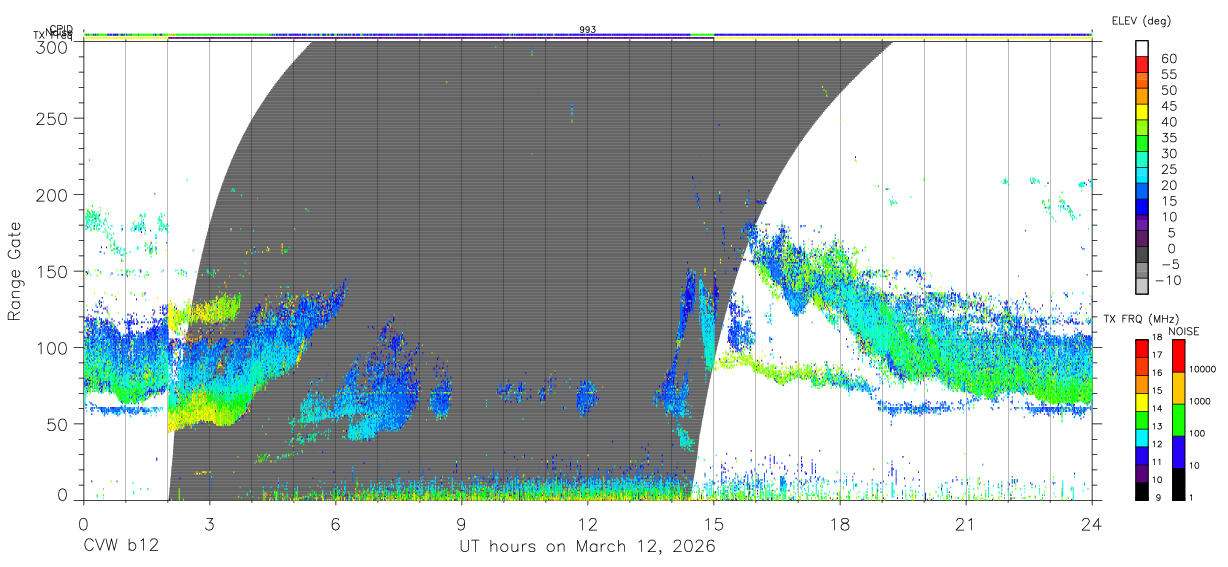1228x567 pixels.
Task: Click the 'ELEV (deg)' legend title
Action: point(1141,21)
